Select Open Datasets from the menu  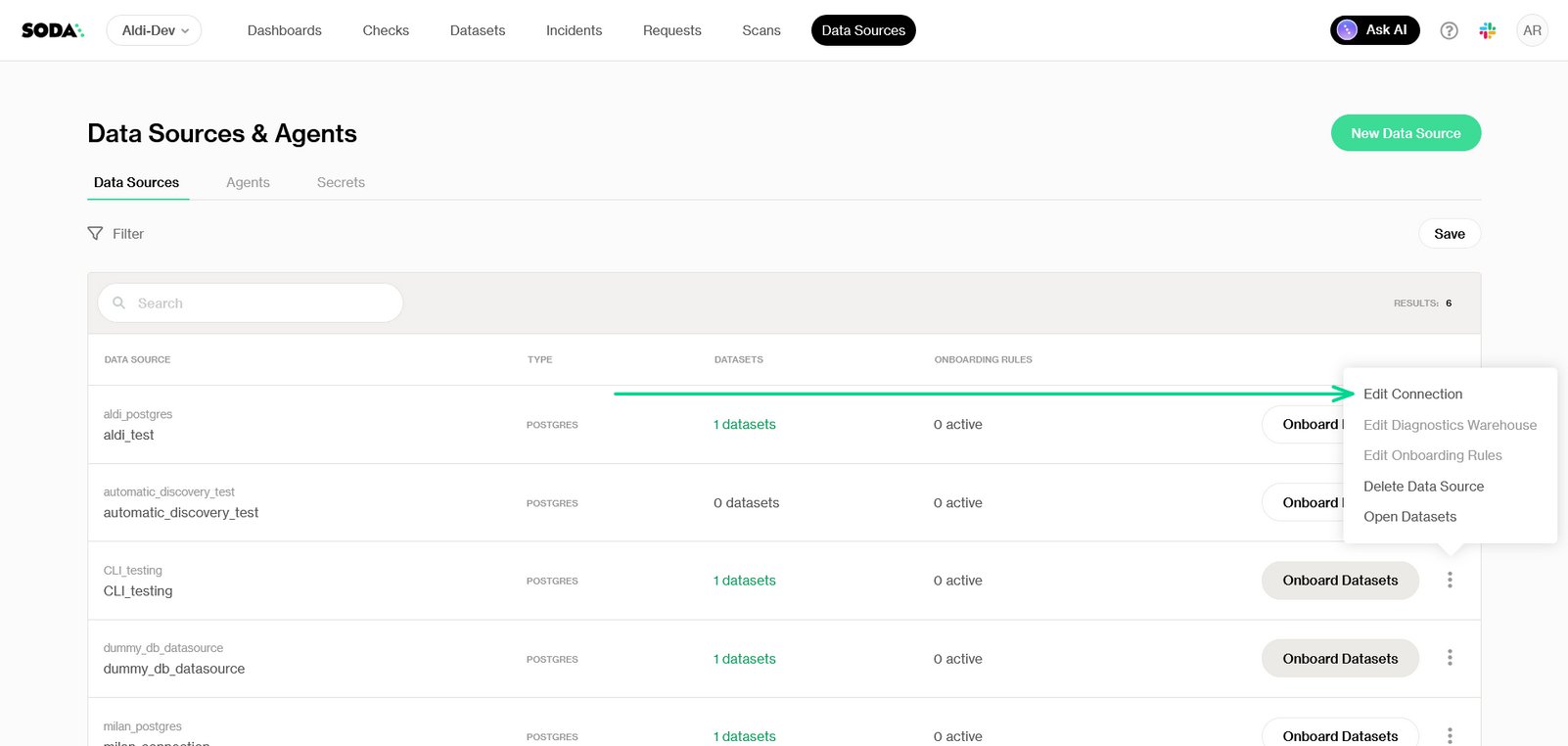[x=1409, y=517]
